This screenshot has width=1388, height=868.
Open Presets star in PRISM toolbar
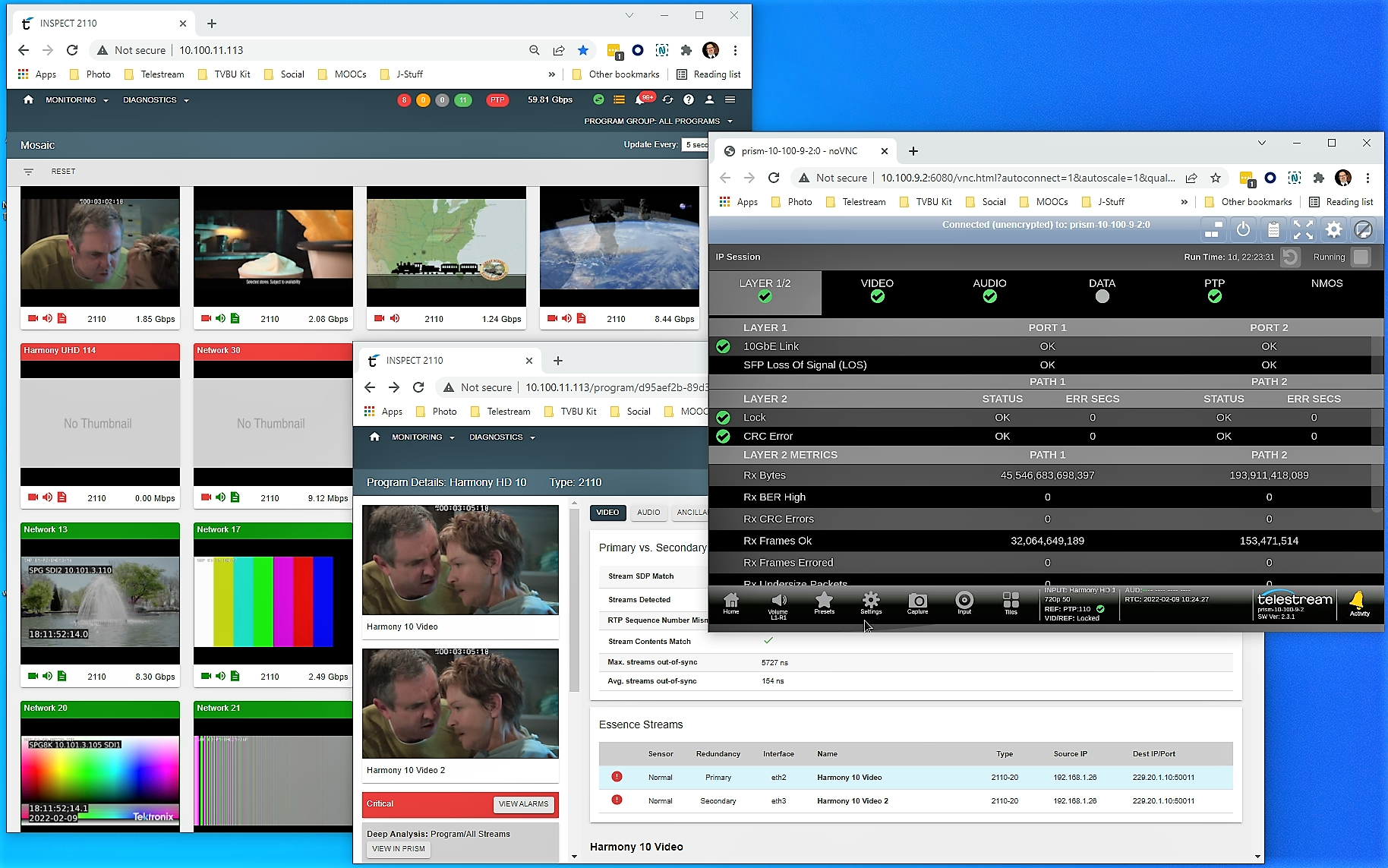point(824,604)
